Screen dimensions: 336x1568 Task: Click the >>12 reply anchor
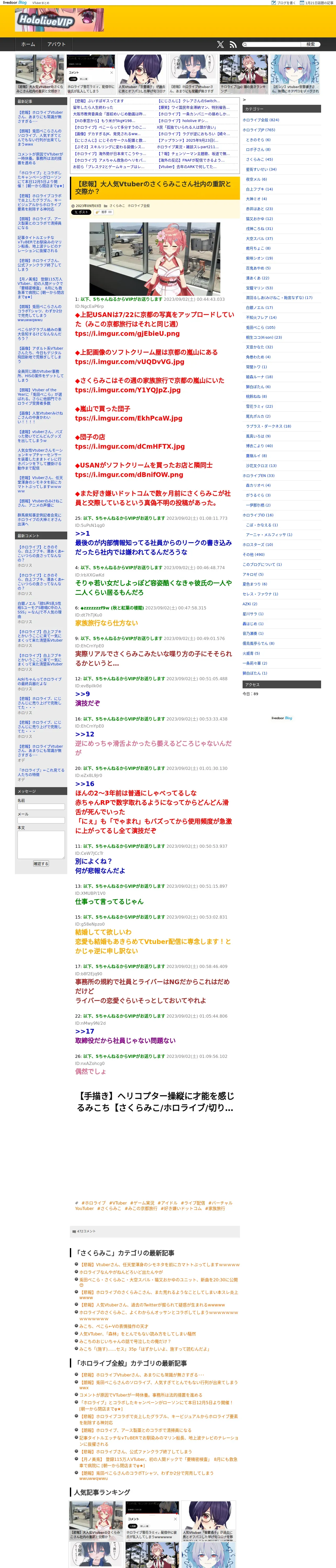tap(85, 734)
